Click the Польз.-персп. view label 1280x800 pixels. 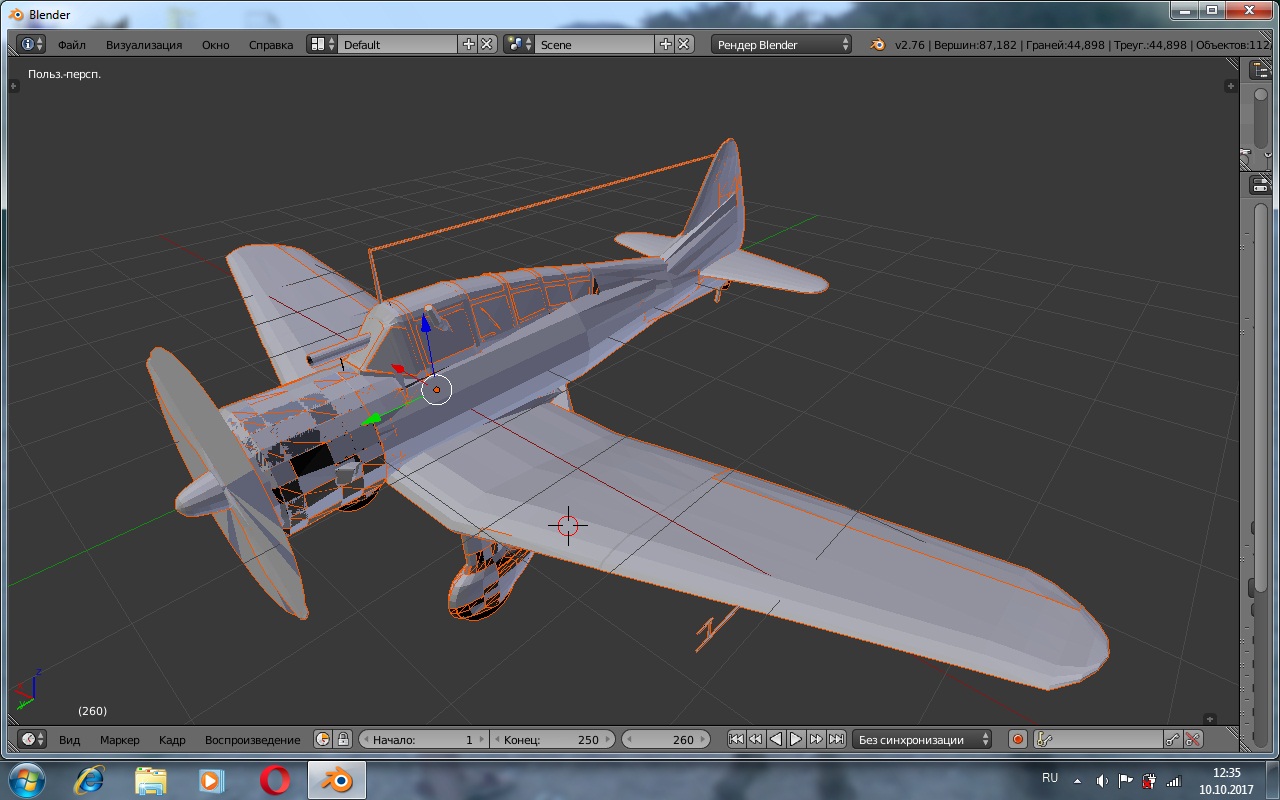65,74
